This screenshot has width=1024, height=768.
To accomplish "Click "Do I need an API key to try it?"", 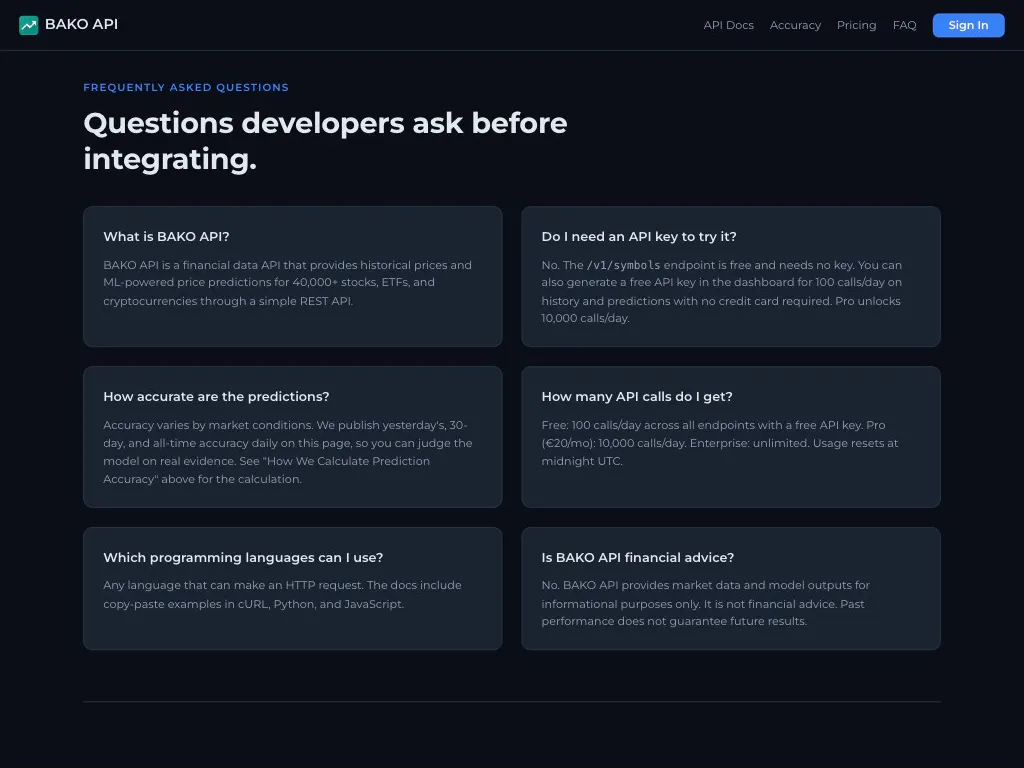I will (639, 236).
